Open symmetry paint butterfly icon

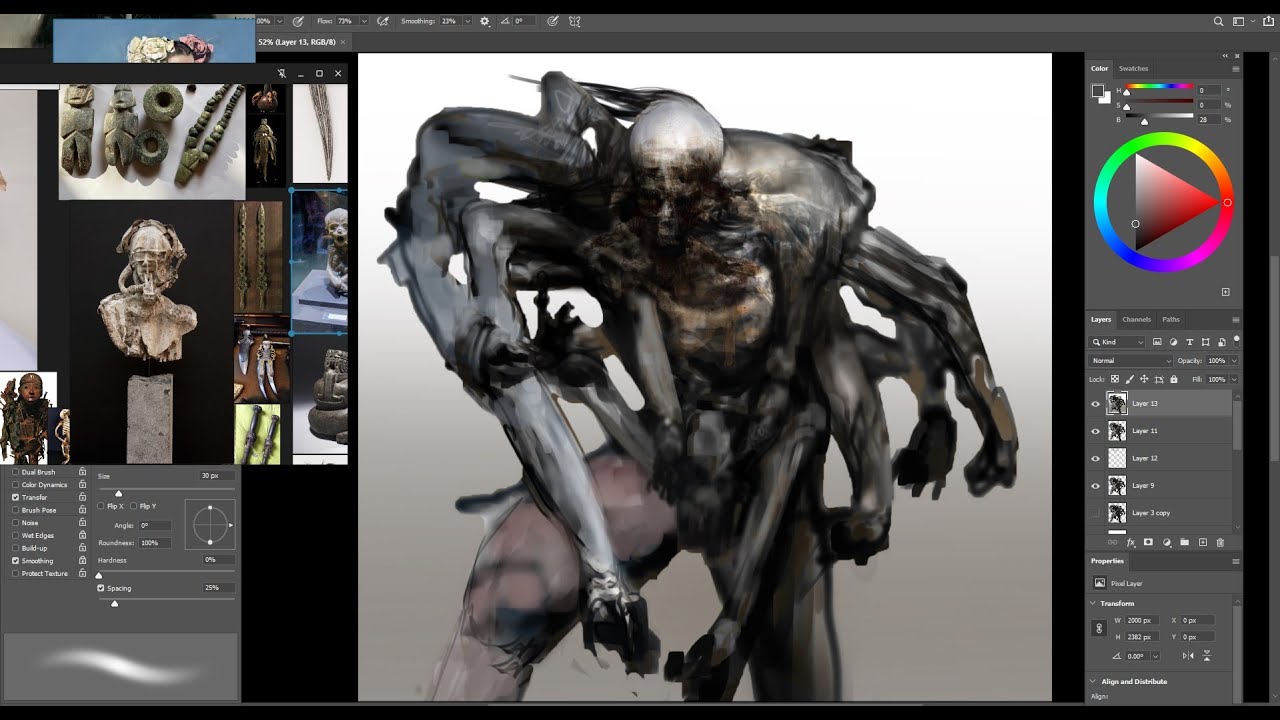point(575,21)
